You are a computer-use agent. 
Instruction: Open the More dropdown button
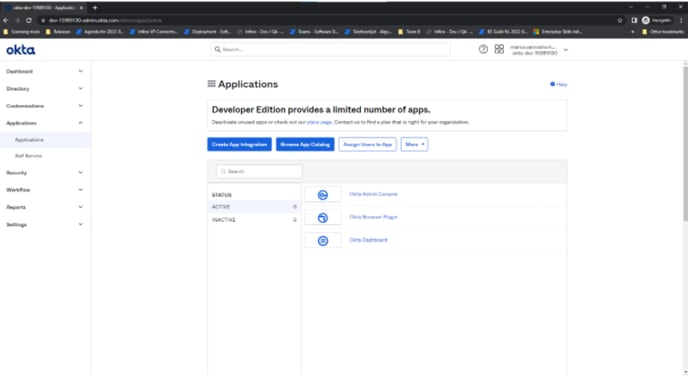coord(414,144)
